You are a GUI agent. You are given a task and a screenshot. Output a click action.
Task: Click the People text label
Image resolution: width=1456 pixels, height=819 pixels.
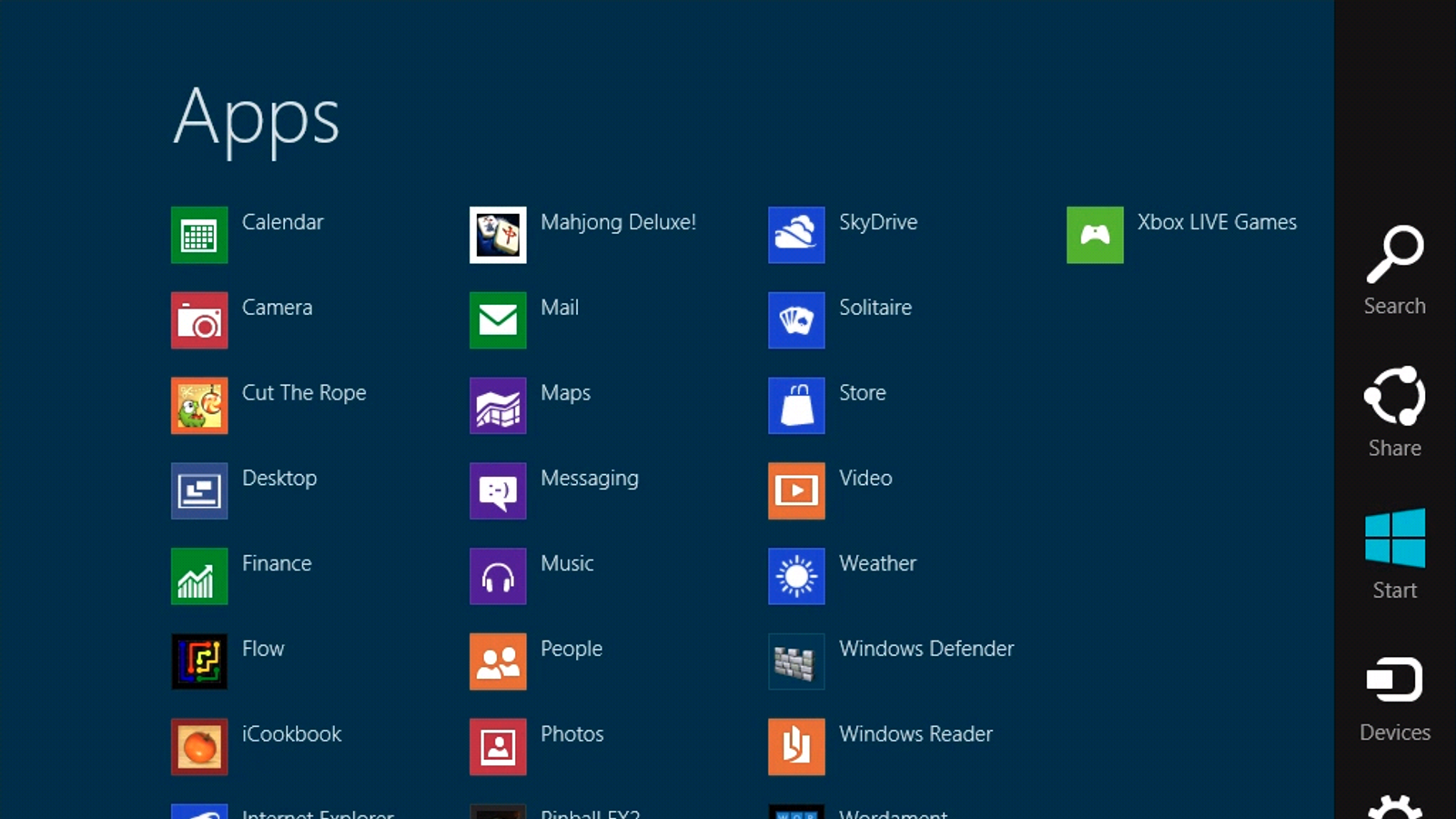(x=571, y=649)
